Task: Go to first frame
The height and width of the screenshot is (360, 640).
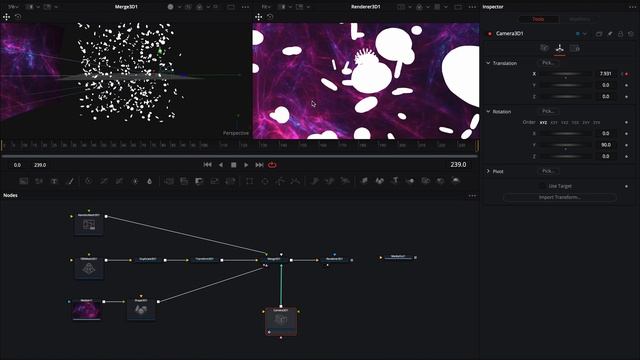Action: click(207, 165)
